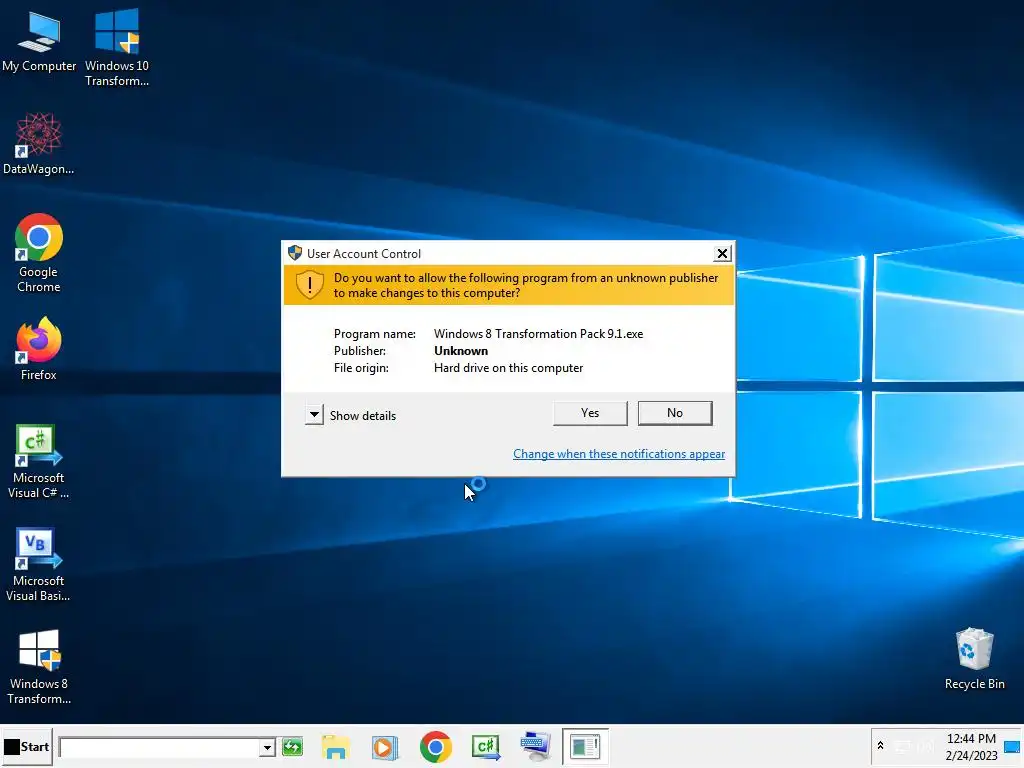
Task: Click the UAC shield icon in title bar
Action: pos(295,253)
